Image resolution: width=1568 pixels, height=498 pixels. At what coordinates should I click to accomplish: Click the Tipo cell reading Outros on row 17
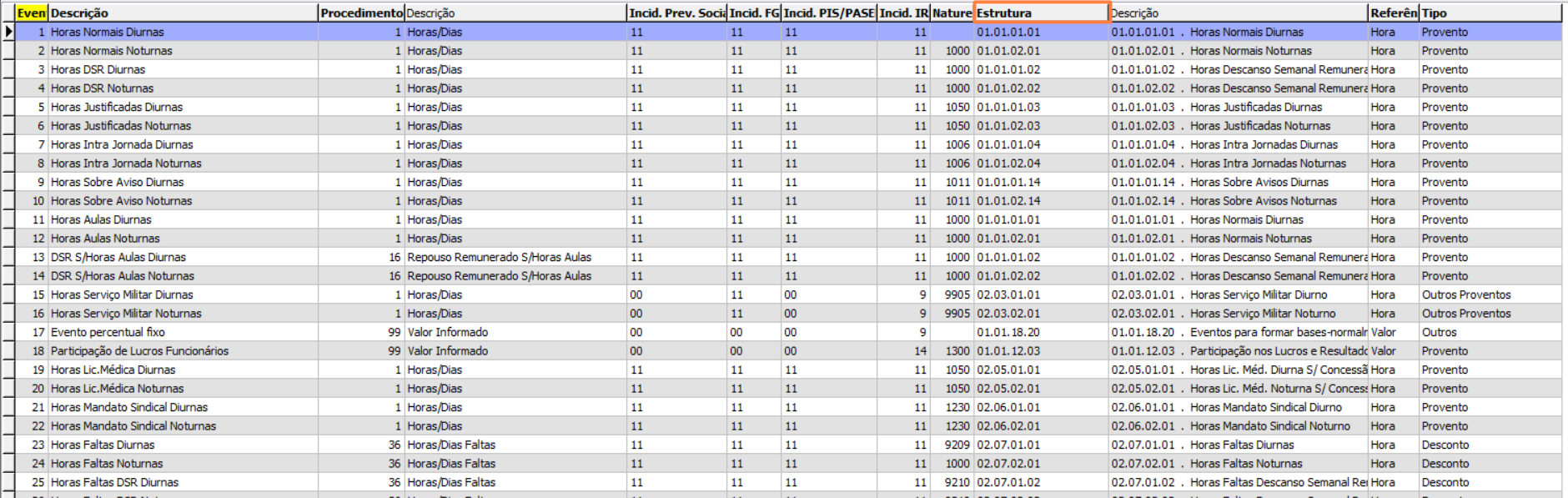point(1439,332)
